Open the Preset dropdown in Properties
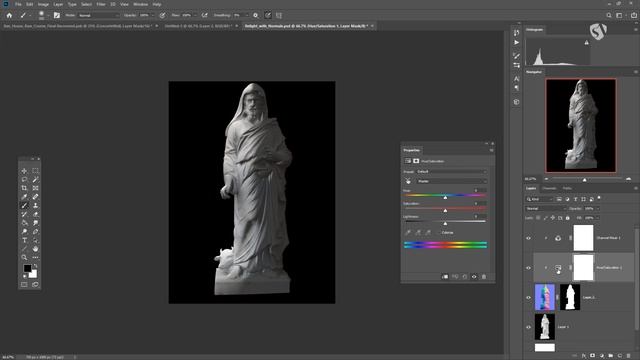640x360 pixels. 451,172
